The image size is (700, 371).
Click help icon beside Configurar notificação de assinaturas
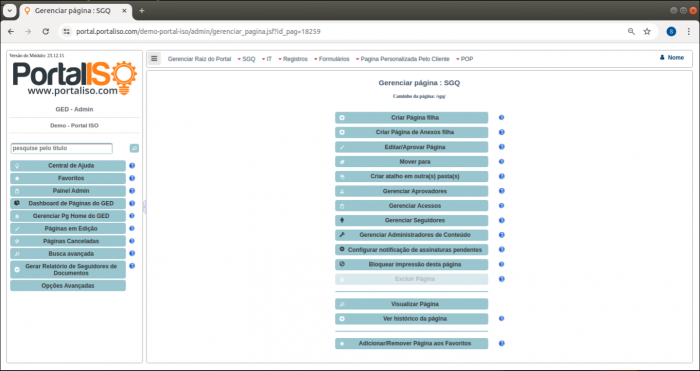tap(501, 250)
